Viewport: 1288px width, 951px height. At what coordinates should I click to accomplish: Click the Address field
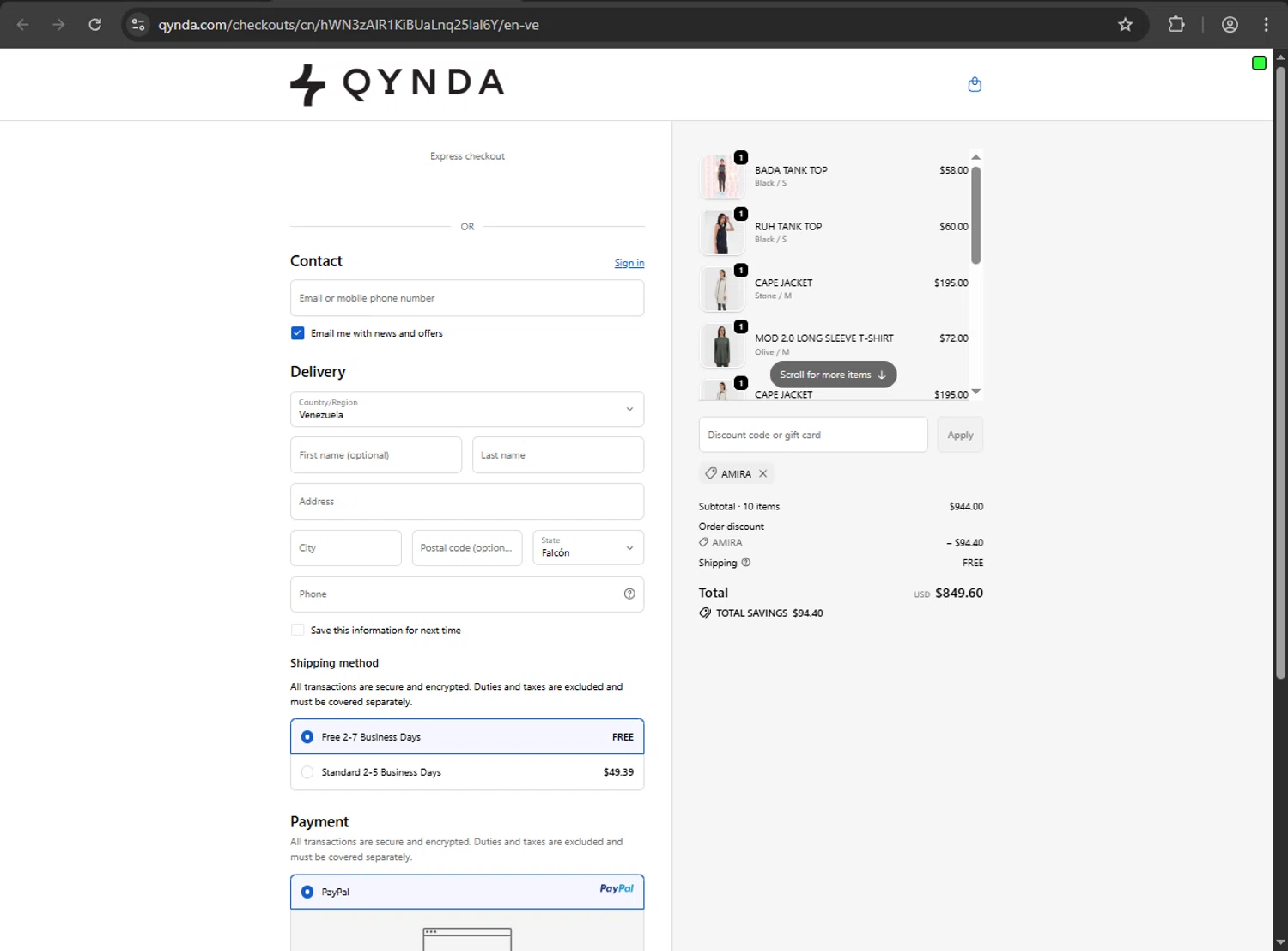(467, 501)
